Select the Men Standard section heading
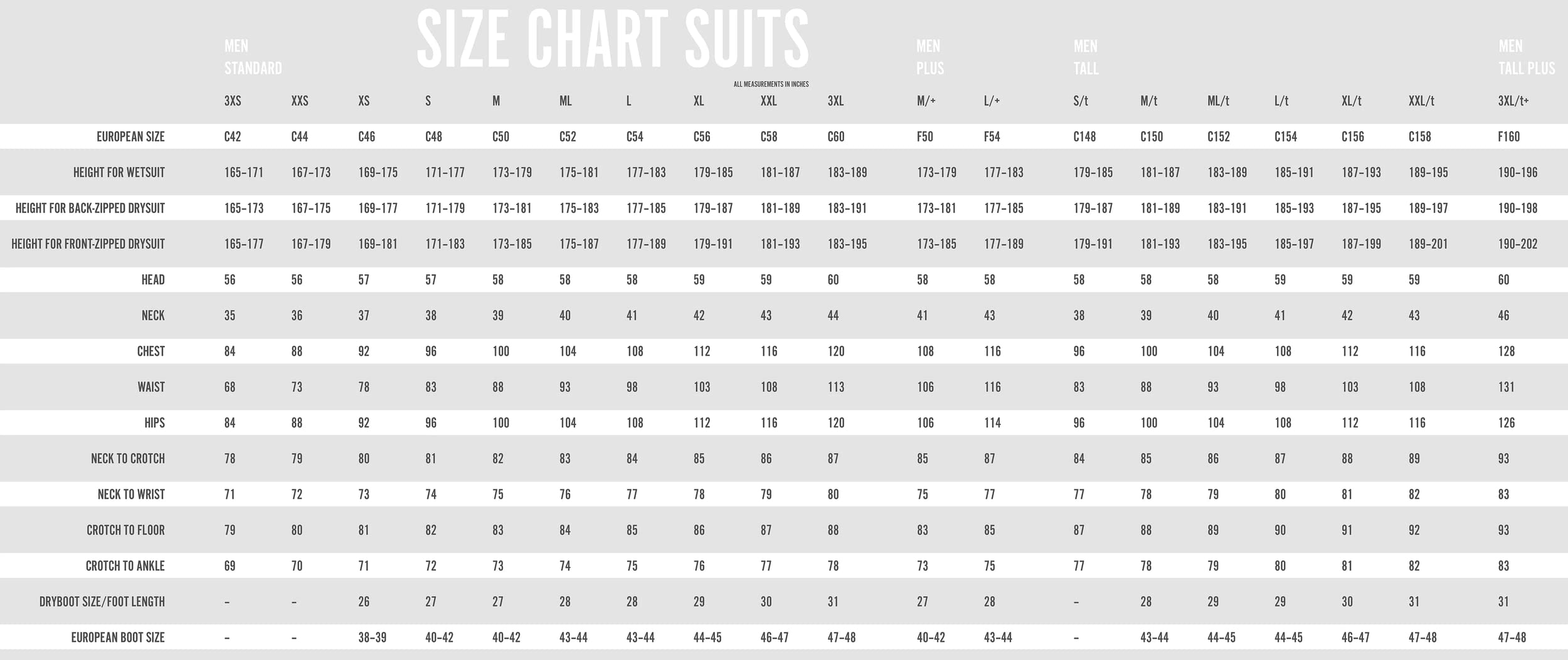This screenshot has height=660, width=1568. pos(253,57)
